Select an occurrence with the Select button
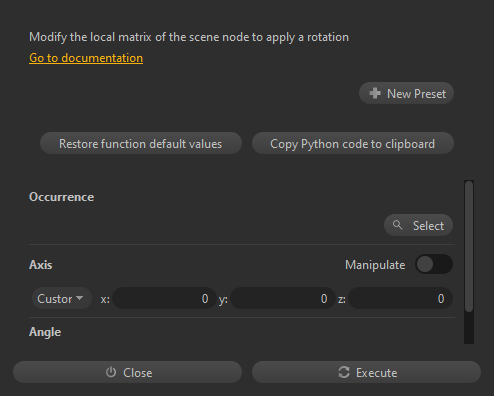This screenshot has height=396, width=494. pos(418,225)
